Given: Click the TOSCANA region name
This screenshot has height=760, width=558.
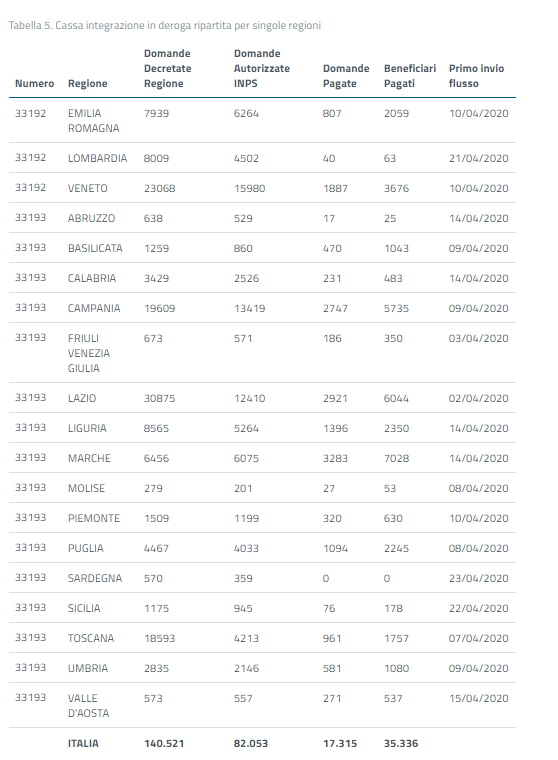Looking at the screenshot, I should tap(91, 638).
